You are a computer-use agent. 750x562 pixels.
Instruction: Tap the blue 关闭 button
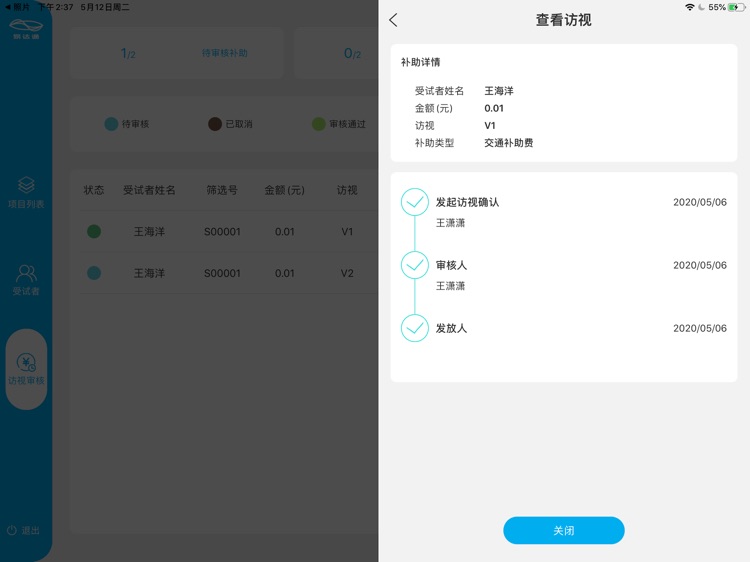point(563,530)
